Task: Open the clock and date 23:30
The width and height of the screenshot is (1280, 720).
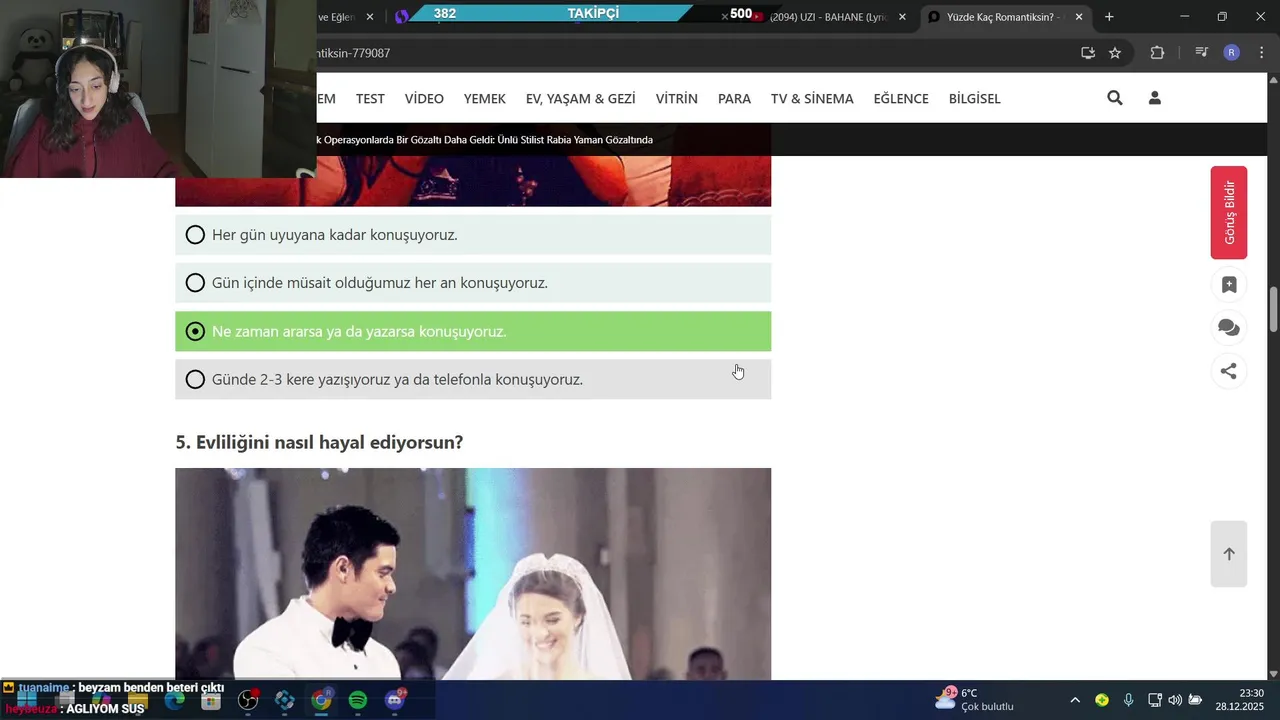Action: 1239,699
